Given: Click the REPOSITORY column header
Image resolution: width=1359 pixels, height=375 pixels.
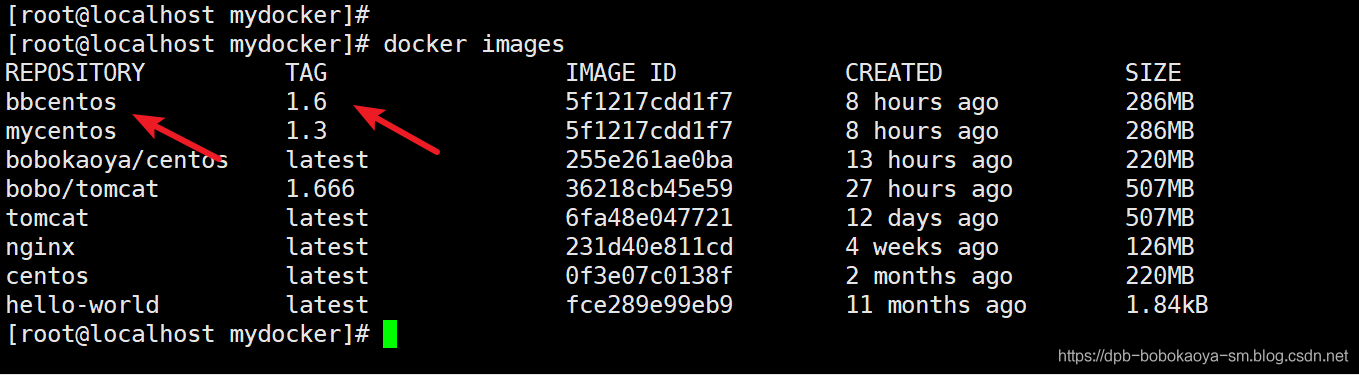Looking at the screenshot, I should [75, 73].
